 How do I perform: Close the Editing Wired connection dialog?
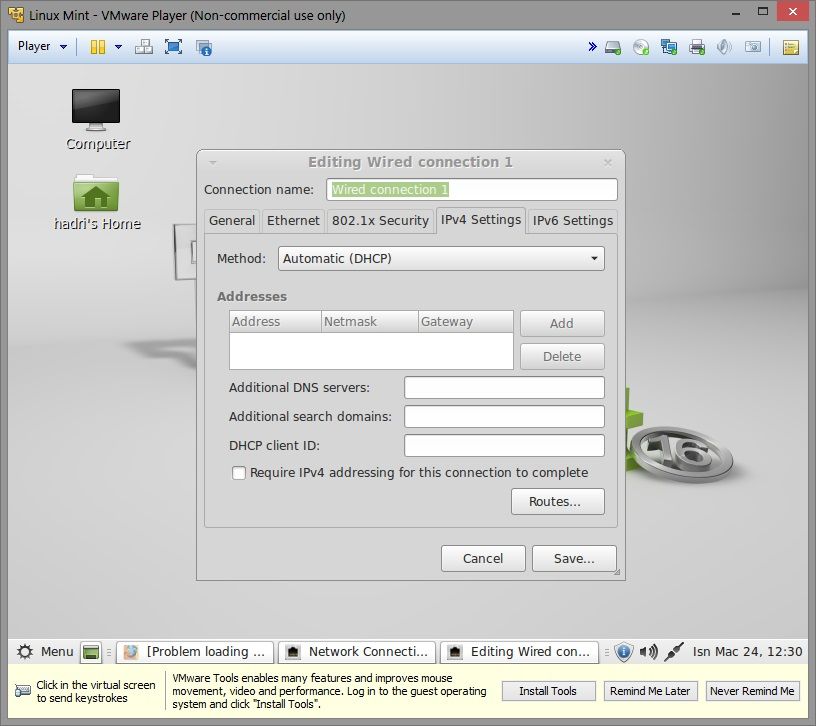607,162
